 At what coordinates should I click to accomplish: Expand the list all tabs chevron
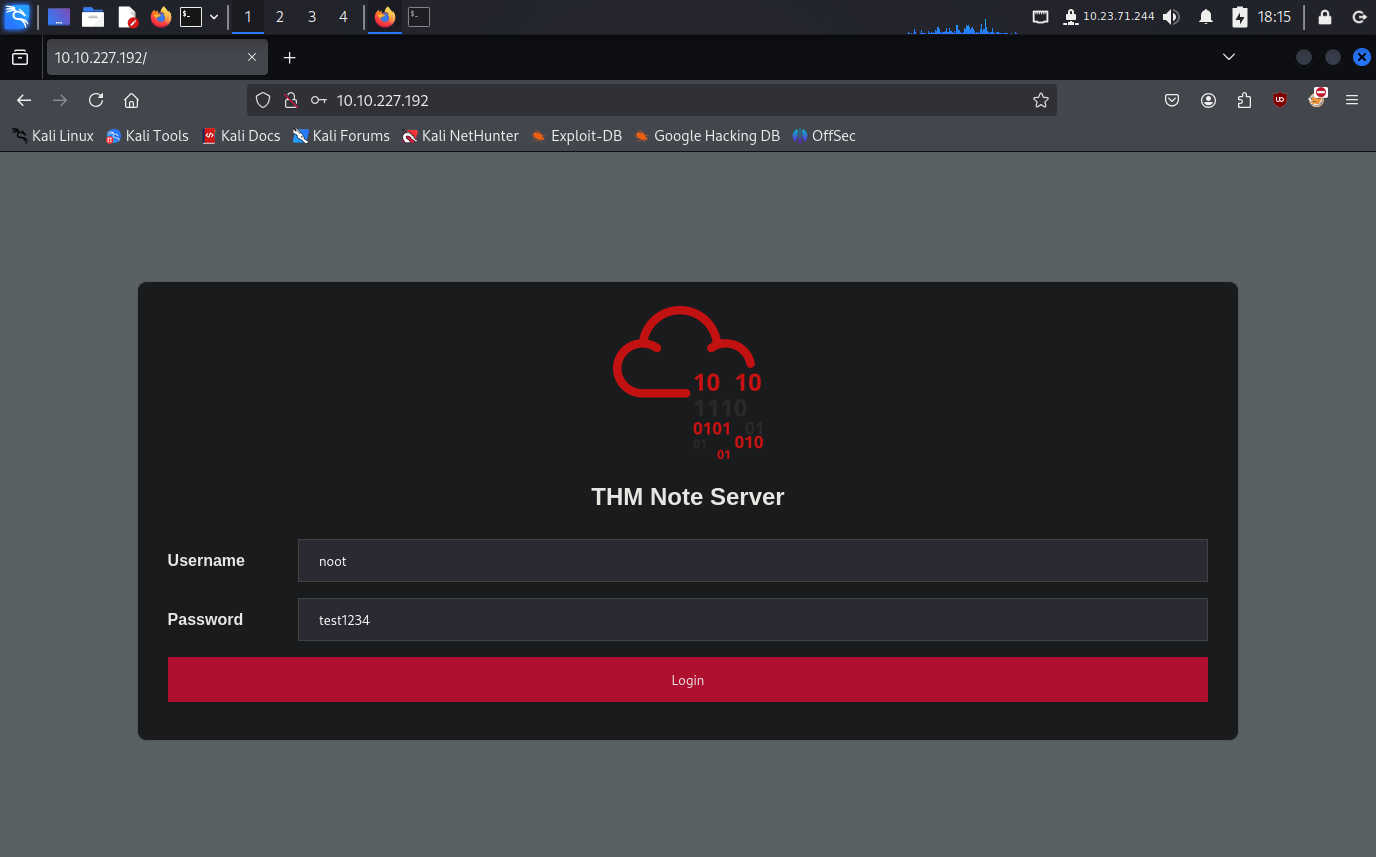click(x=1229, y=57)
